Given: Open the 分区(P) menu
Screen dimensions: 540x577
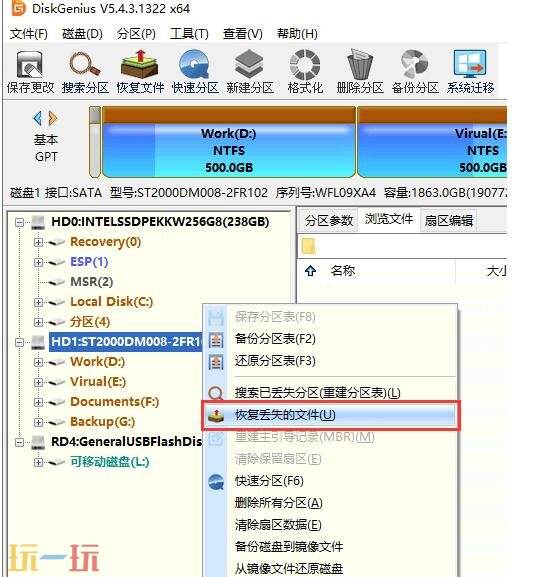Looking at the screenshot, I should 136,34.
